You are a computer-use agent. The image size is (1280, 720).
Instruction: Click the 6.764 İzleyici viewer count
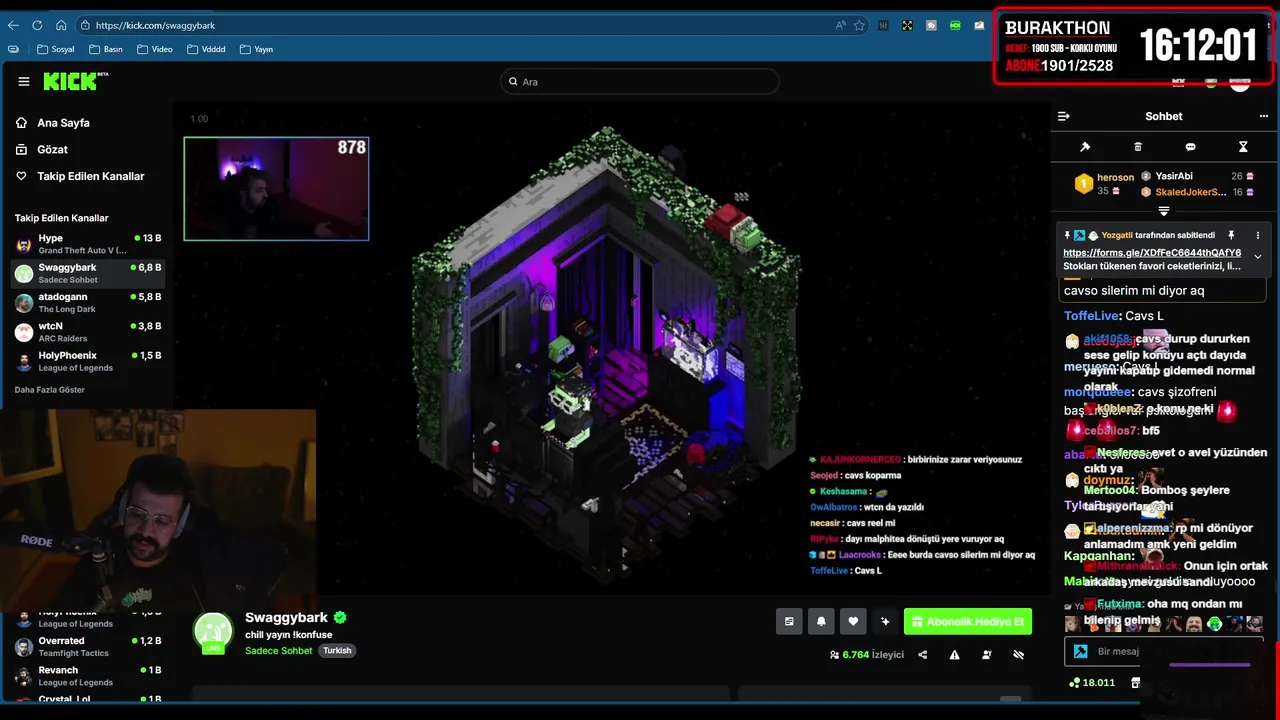pyautogui.click(x=866, y=655)
